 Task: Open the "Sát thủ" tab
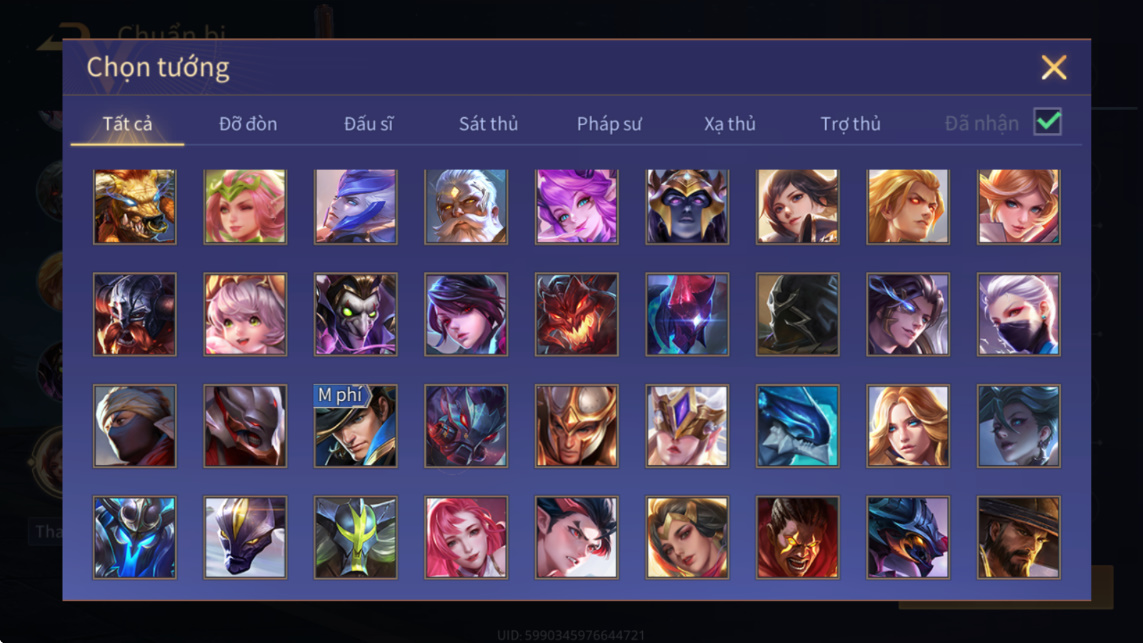click(x=488, y=124)
